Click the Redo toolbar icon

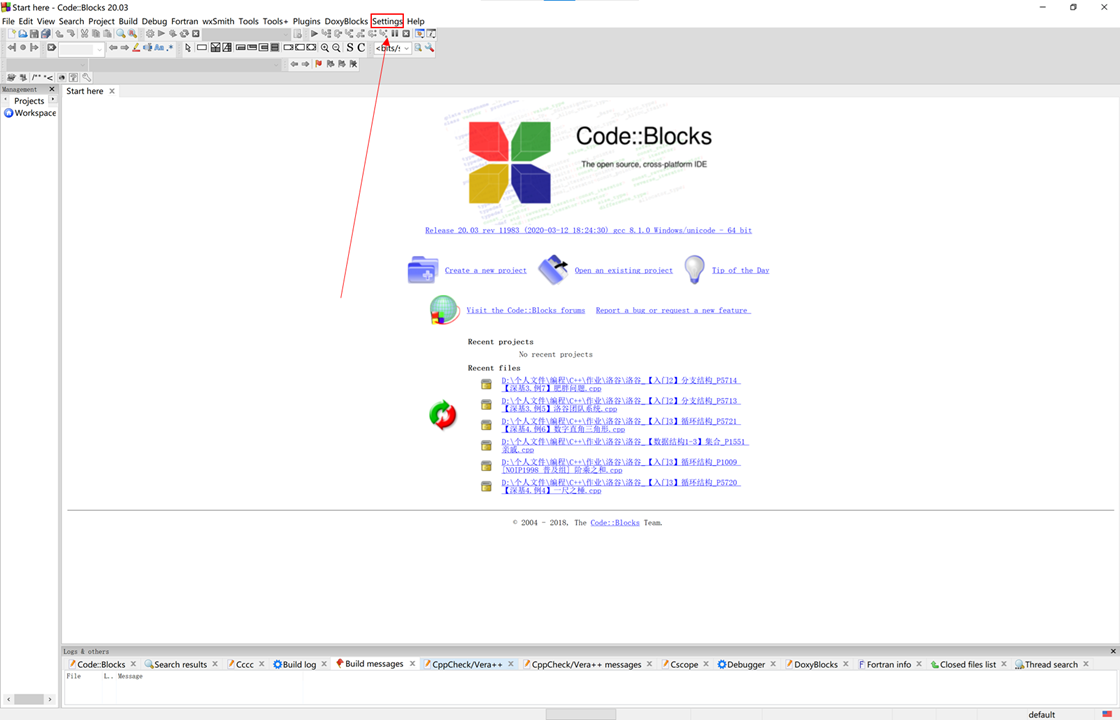71,34
